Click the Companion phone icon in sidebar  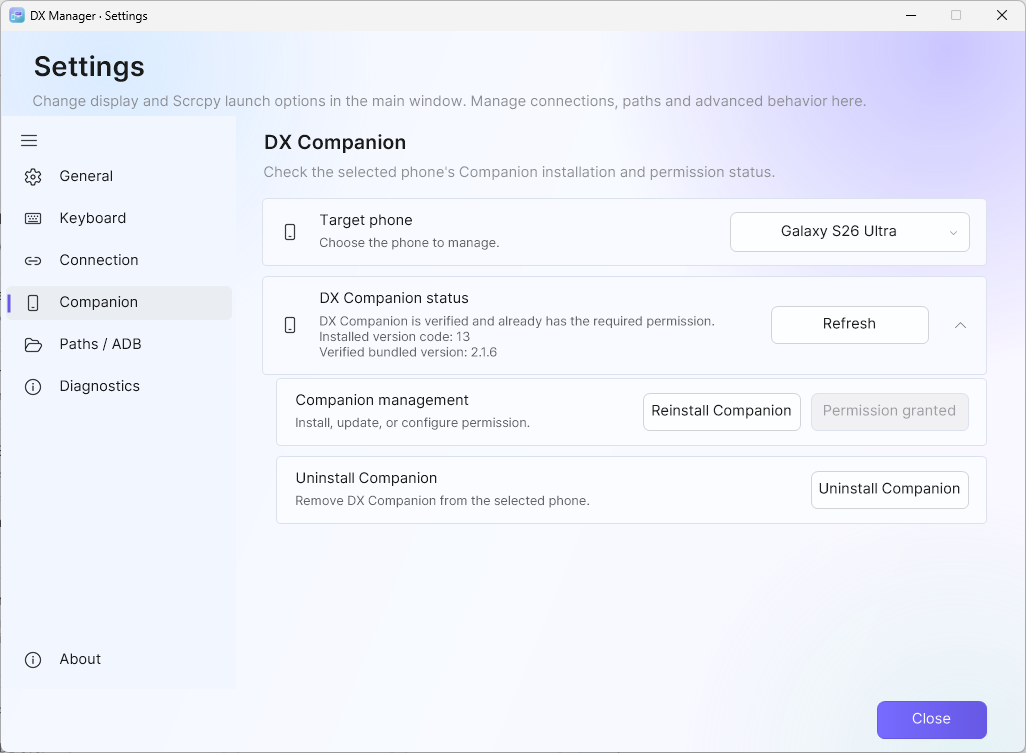coord(33,302)
